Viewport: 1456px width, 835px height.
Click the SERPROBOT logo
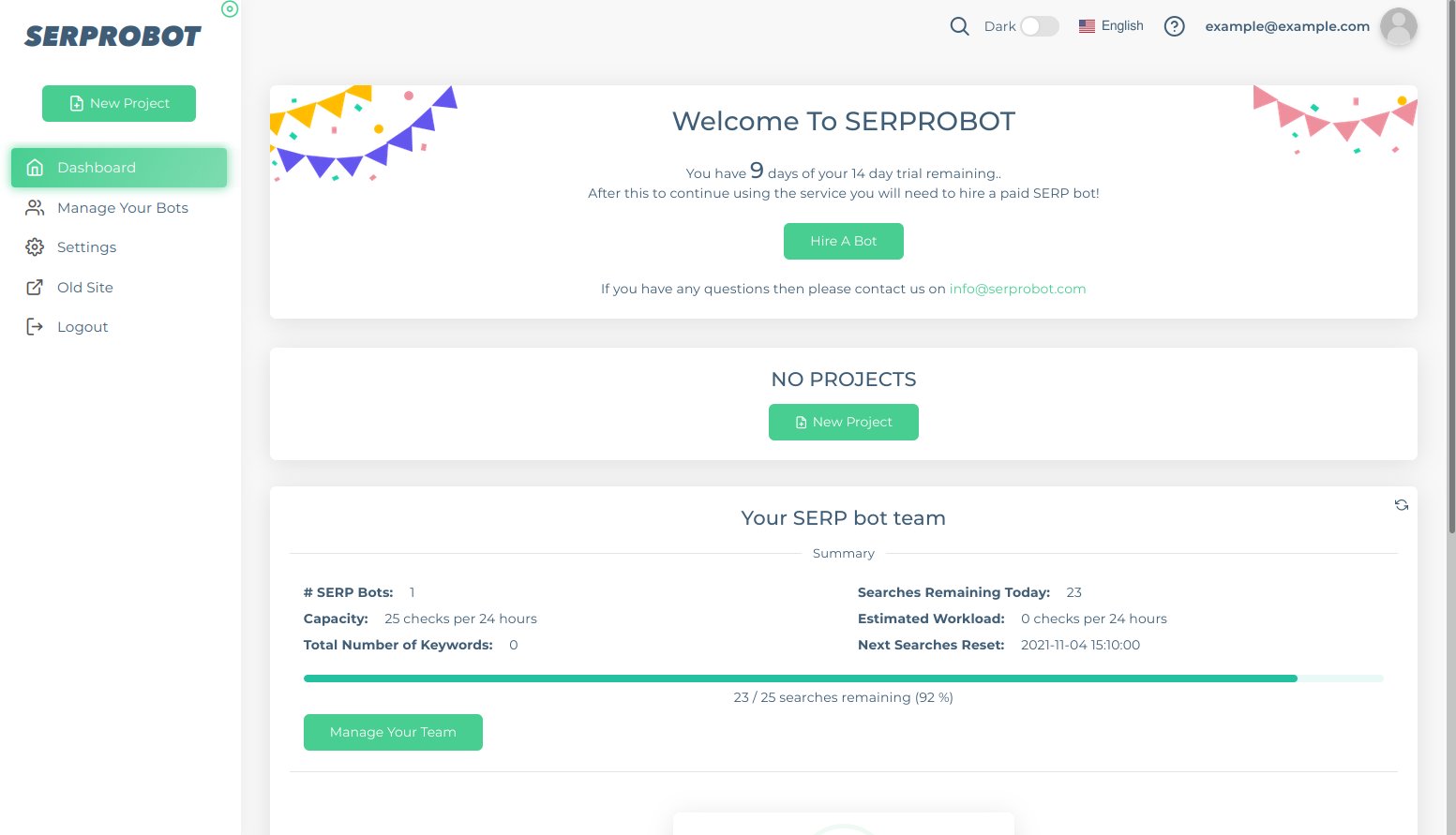click(x=113, y=37)
